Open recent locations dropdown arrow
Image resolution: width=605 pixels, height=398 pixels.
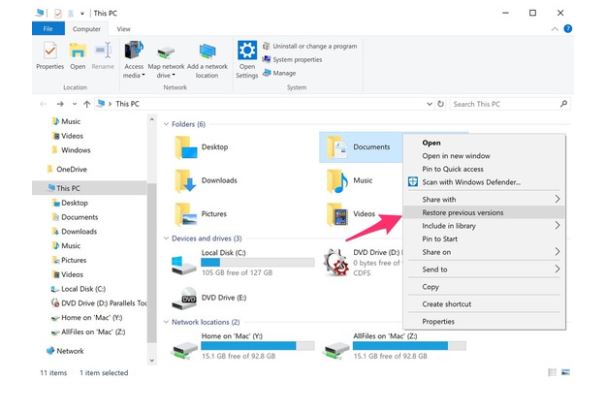pos(74,104)
